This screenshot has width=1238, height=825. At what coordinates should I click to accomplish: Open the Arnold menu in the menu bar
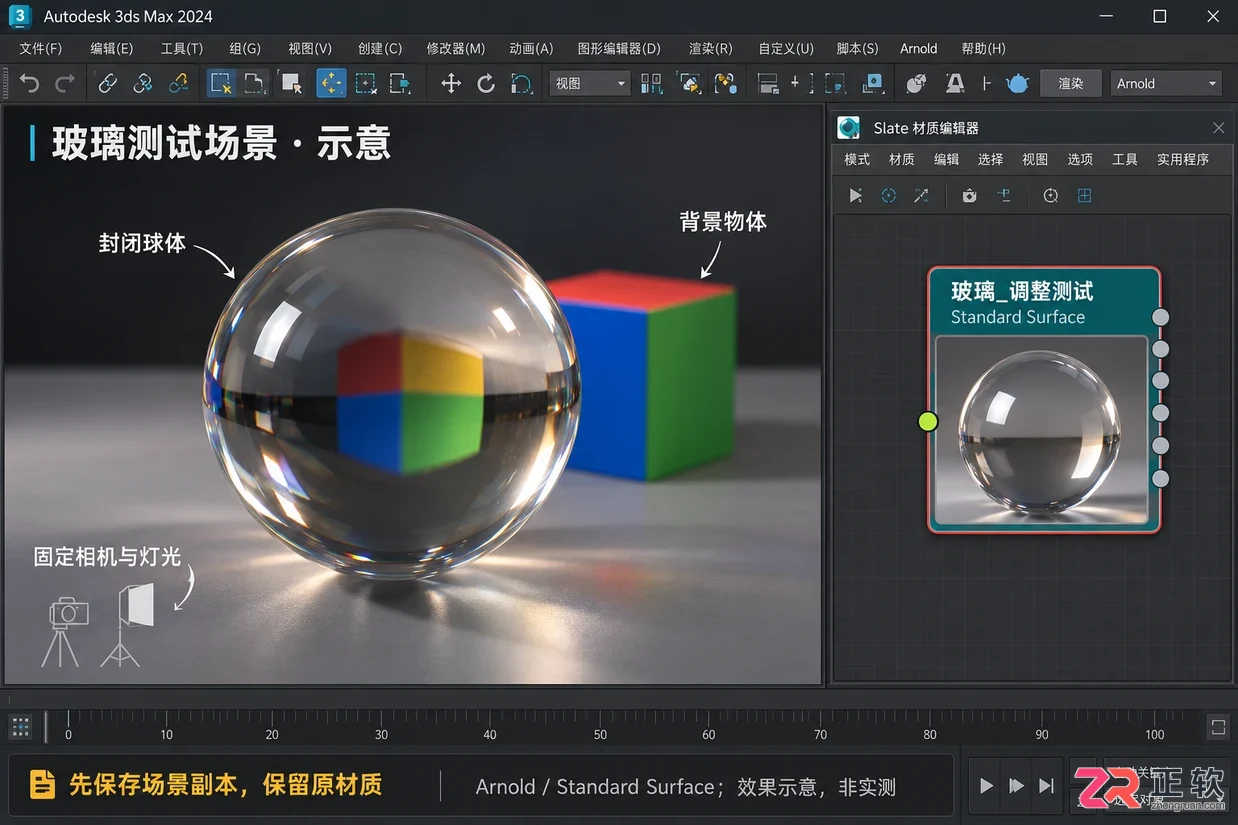919,48
